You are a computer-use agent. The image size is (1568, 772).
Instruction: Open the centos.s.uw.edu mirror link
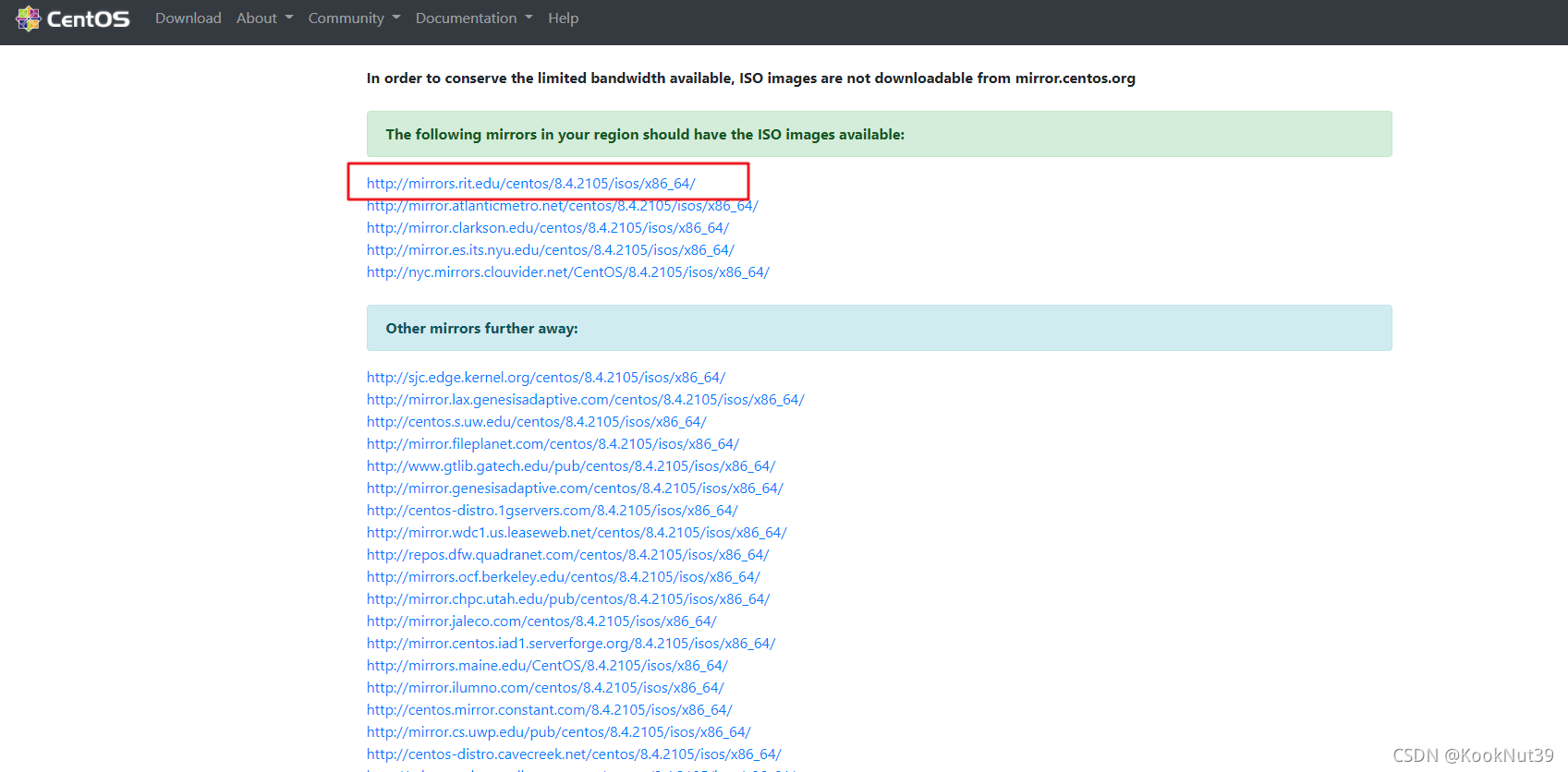(537, 422)
